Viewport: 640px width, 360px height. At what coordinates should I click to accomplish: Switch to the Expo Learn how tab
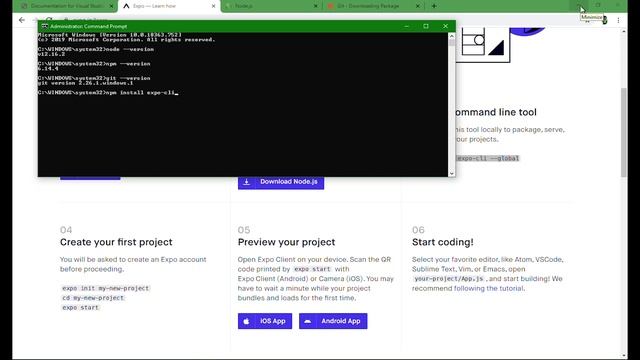tap(169, 6)
